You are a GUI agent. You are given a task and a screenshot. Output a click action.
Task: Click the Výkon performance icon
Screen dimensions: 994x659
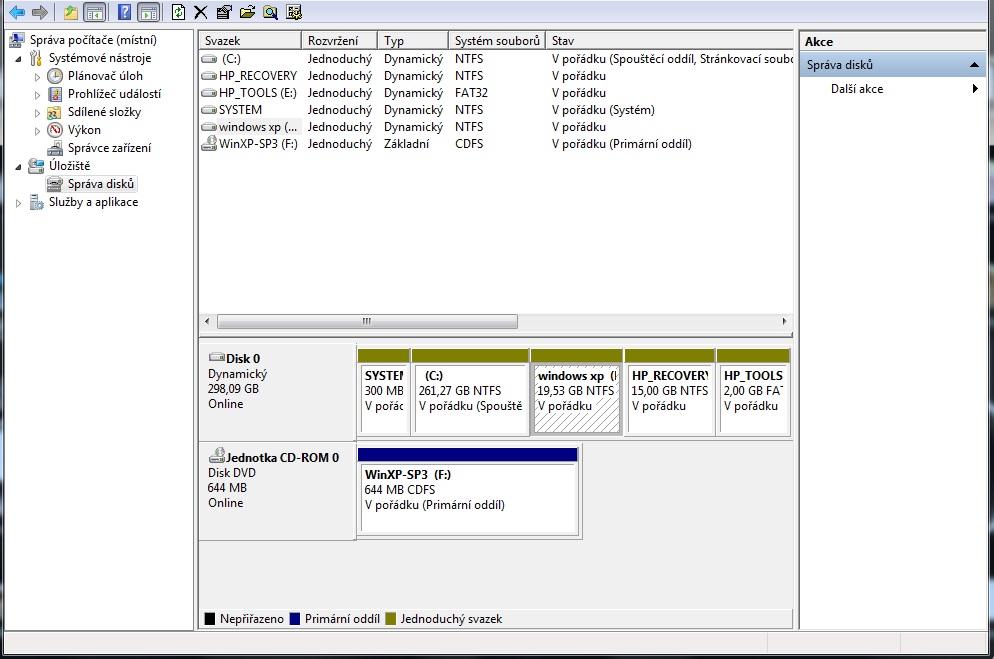click(x=55, y=130)
